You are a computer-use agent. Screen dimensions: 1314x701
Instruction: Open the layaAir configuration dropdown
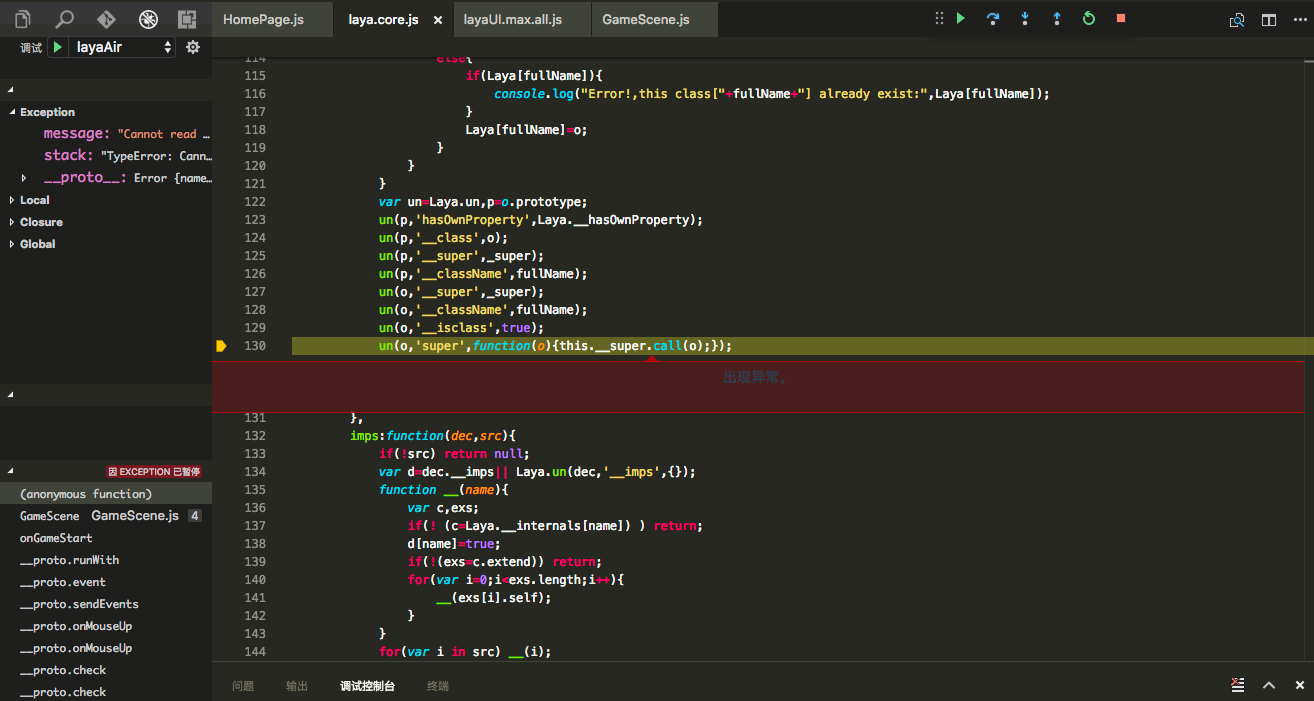[x=121, y=47]
